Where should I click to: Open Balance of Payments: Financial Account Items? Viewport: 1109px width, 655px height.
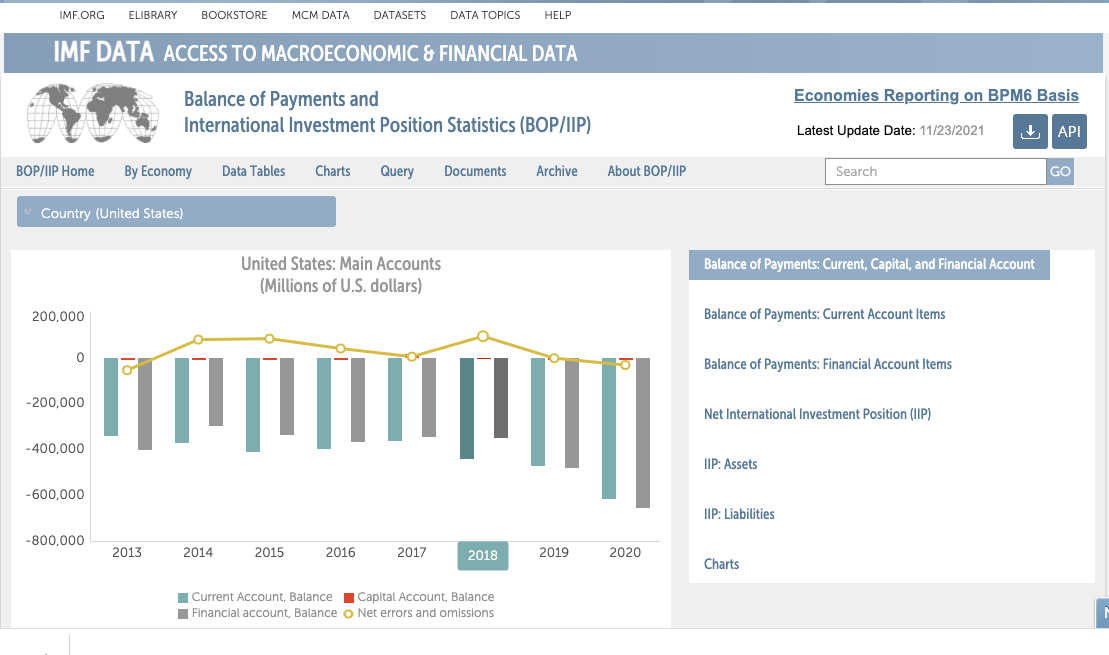pyautogui.click(x=828, y=364)
